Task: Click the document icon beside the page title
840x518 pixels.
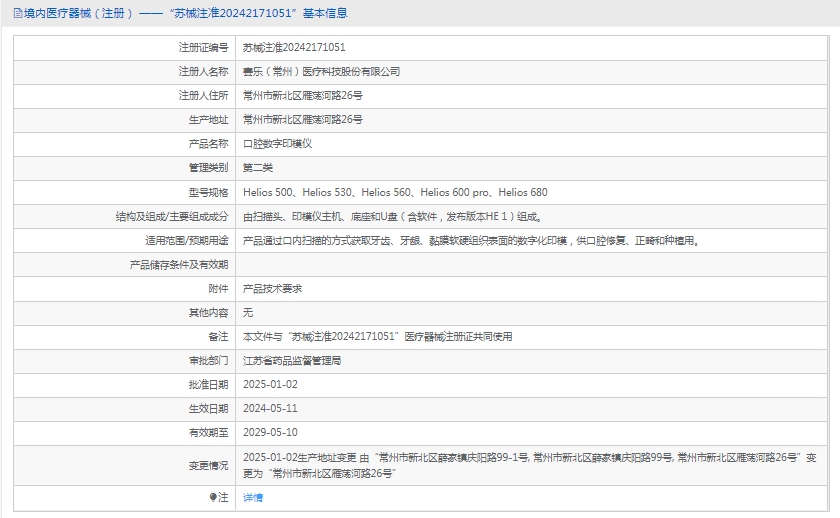Action: [17, 13]
